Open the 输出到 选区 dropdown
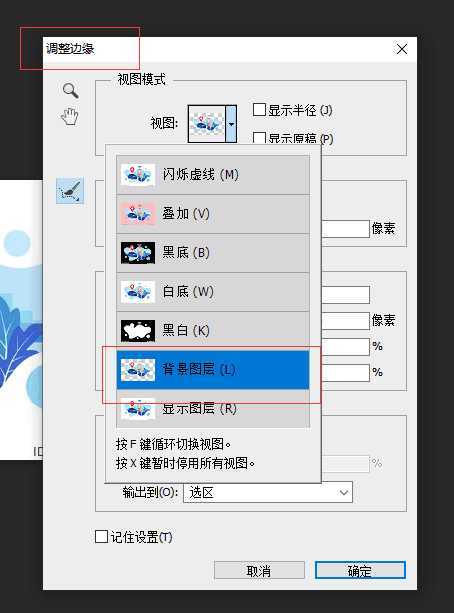 point(268,493)
